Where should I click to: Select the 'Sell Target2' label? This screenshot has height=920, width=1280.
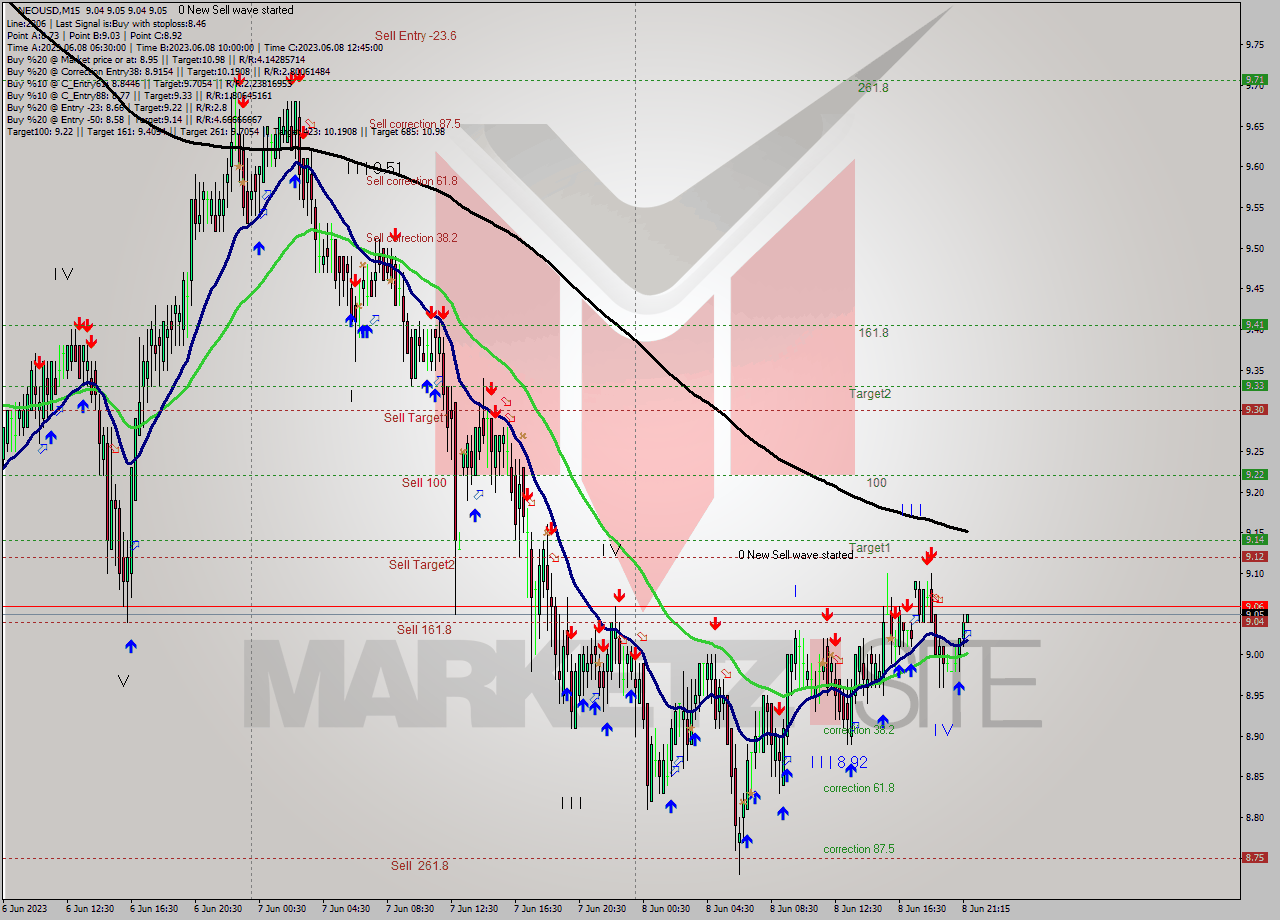(x=421, y=565)
